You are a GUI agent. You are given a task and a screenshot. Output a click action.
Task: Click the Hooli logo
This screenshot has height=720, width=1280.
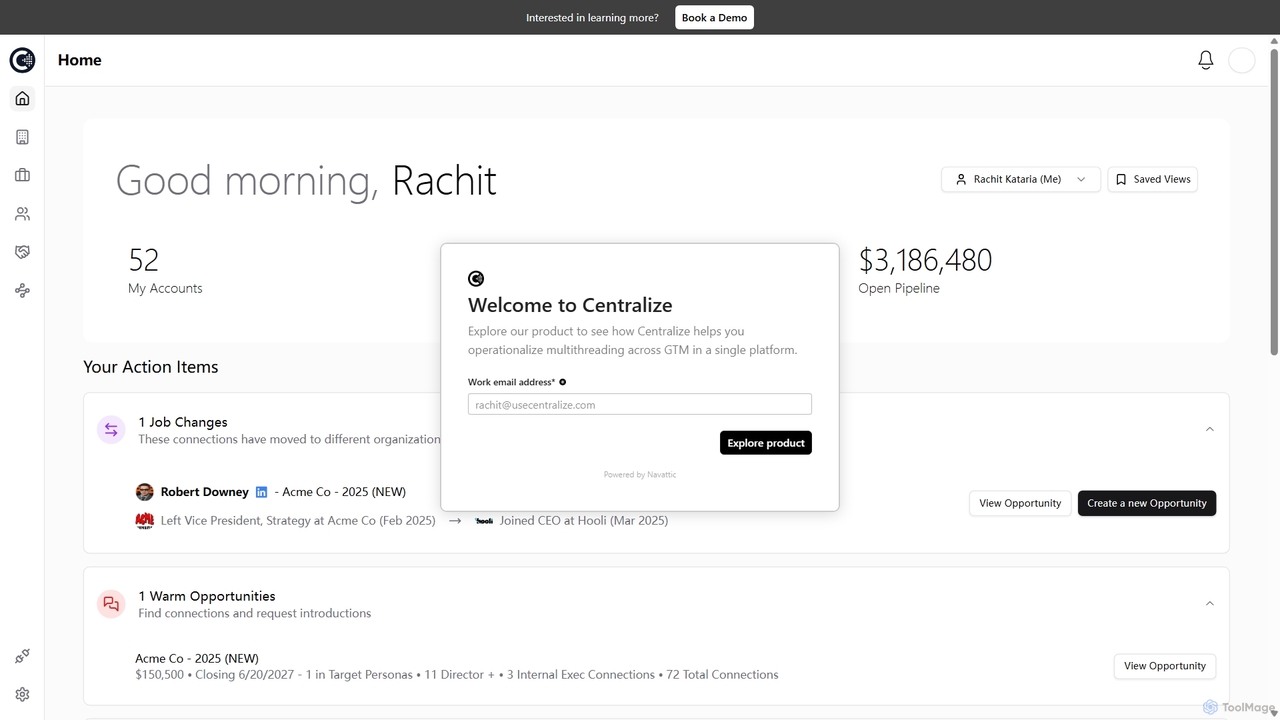tap(484, 520)
